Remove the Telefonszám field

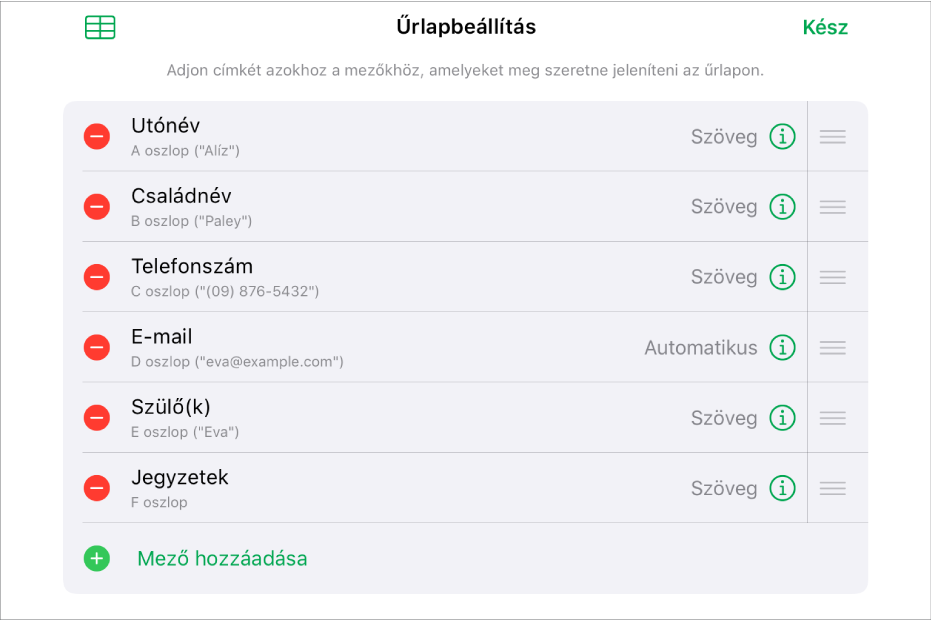click(96, 277)
